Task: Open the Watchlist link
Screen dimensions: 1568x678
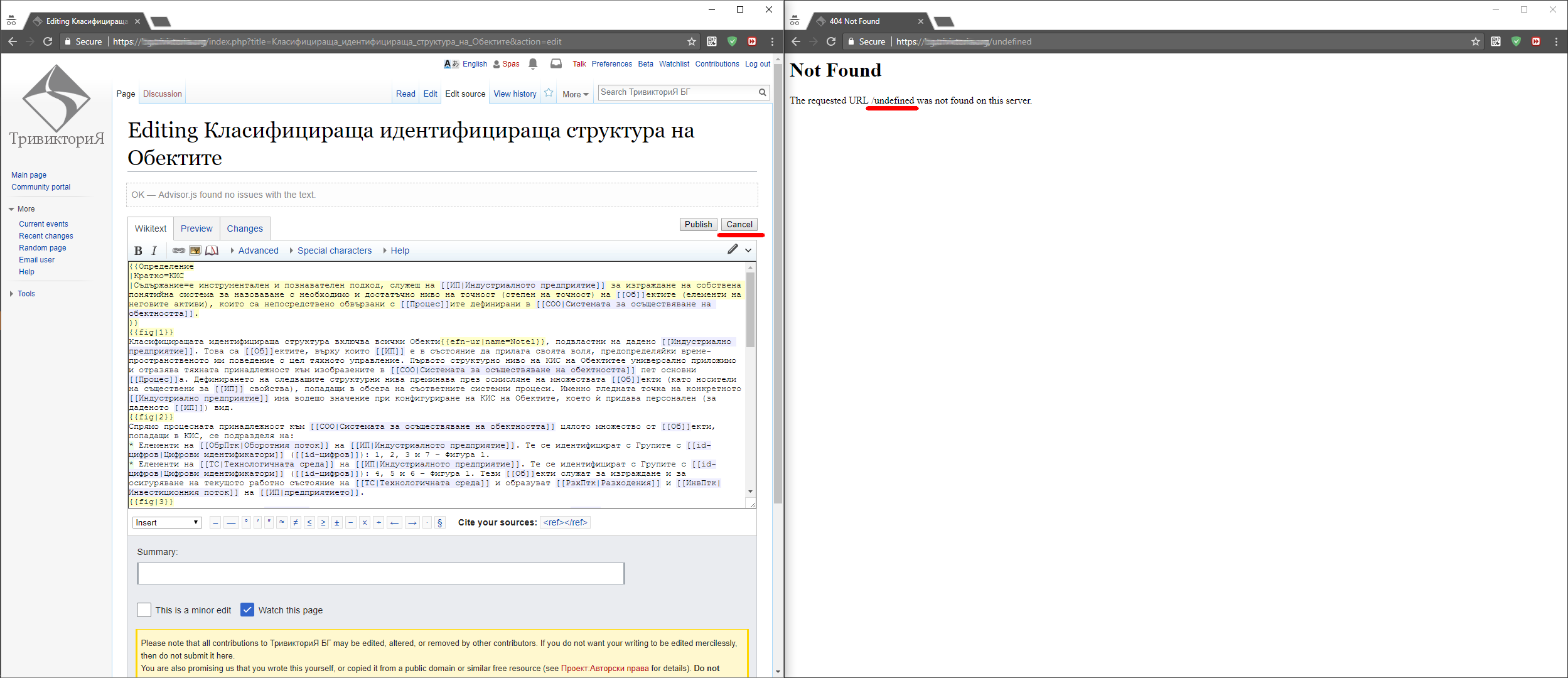Action: [x=674, y=64]
